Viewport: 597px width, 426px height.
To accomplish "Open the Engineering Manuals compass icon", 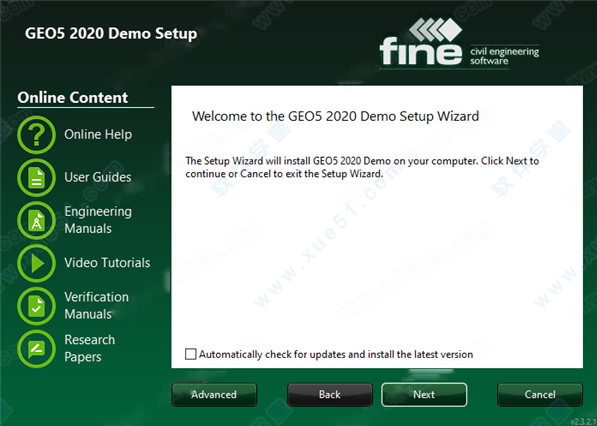I will click(x=36, y=220).
